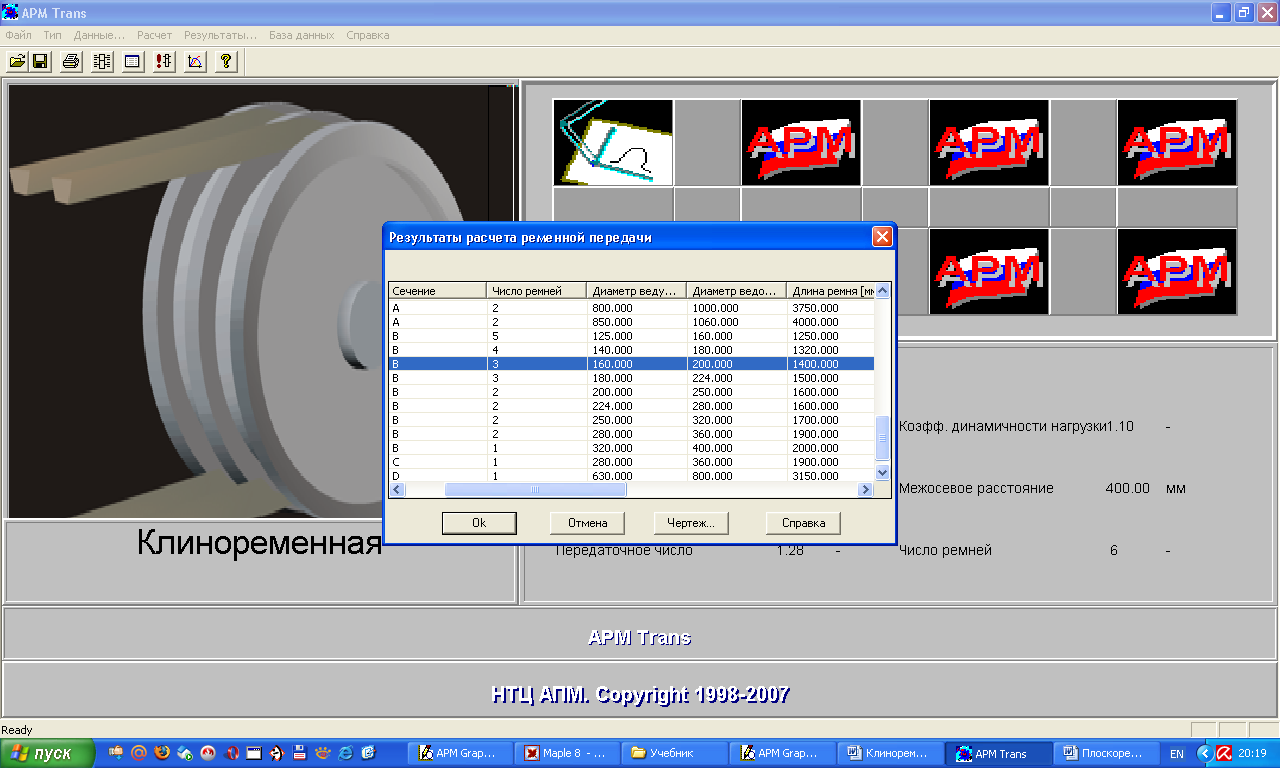Open the Учебник folder taskbar button

click(x=673, y=753)
